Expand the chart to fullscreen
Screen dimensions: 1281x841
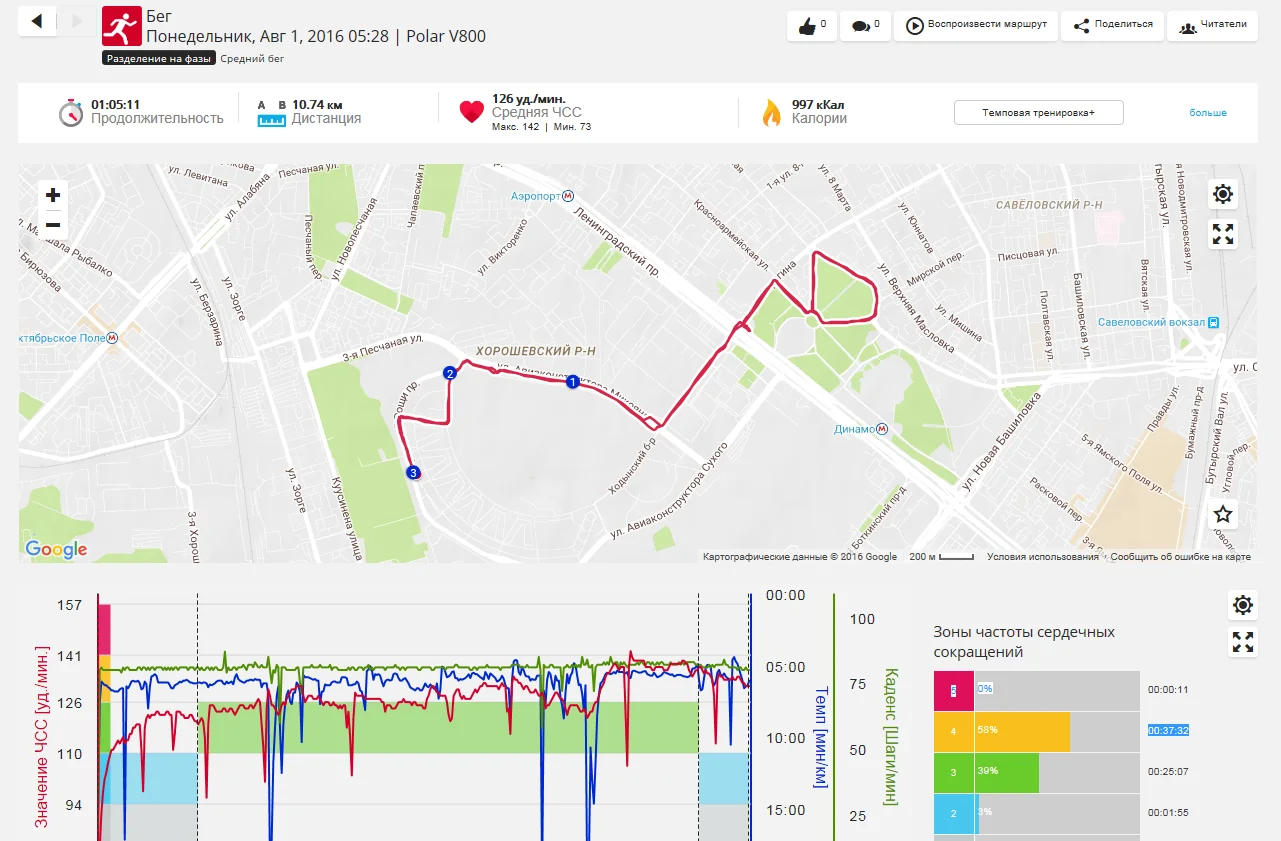[x=1242, y=642]
